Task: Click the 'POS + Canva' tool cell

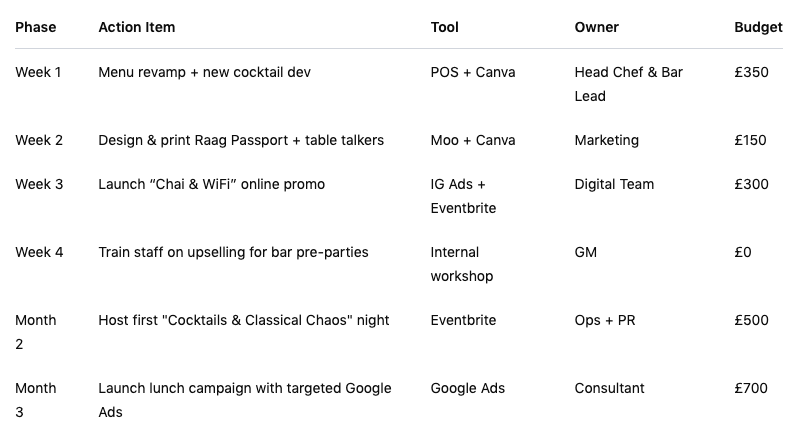Action: coord(473,72)
